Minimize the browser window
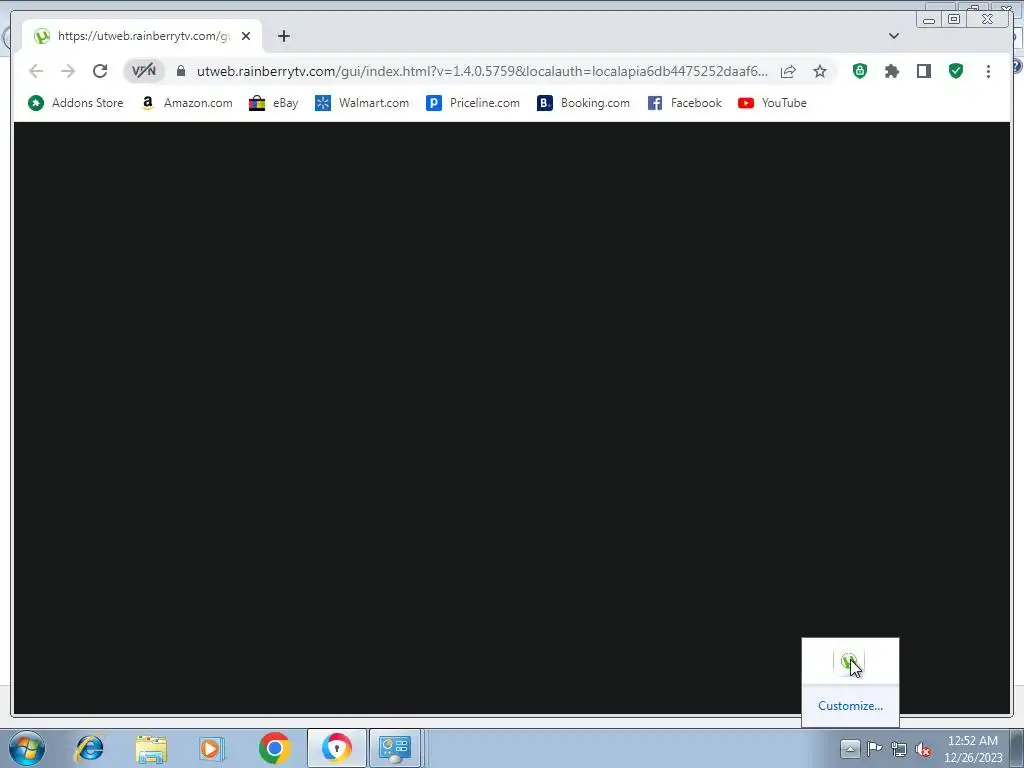 click(x=929, y=20)
